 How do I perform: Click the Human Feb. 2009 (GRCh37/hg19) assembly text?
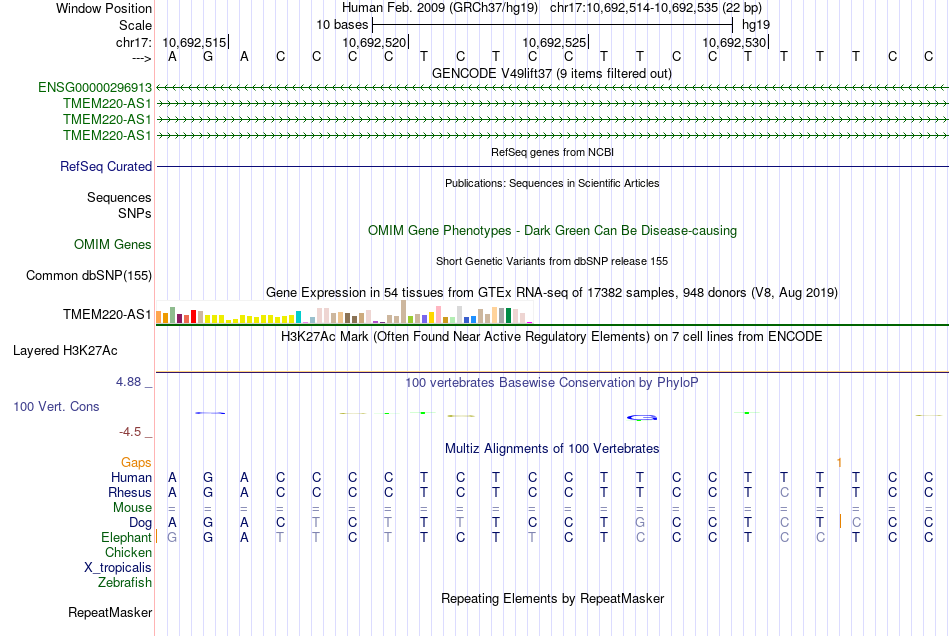click(440, 8)
